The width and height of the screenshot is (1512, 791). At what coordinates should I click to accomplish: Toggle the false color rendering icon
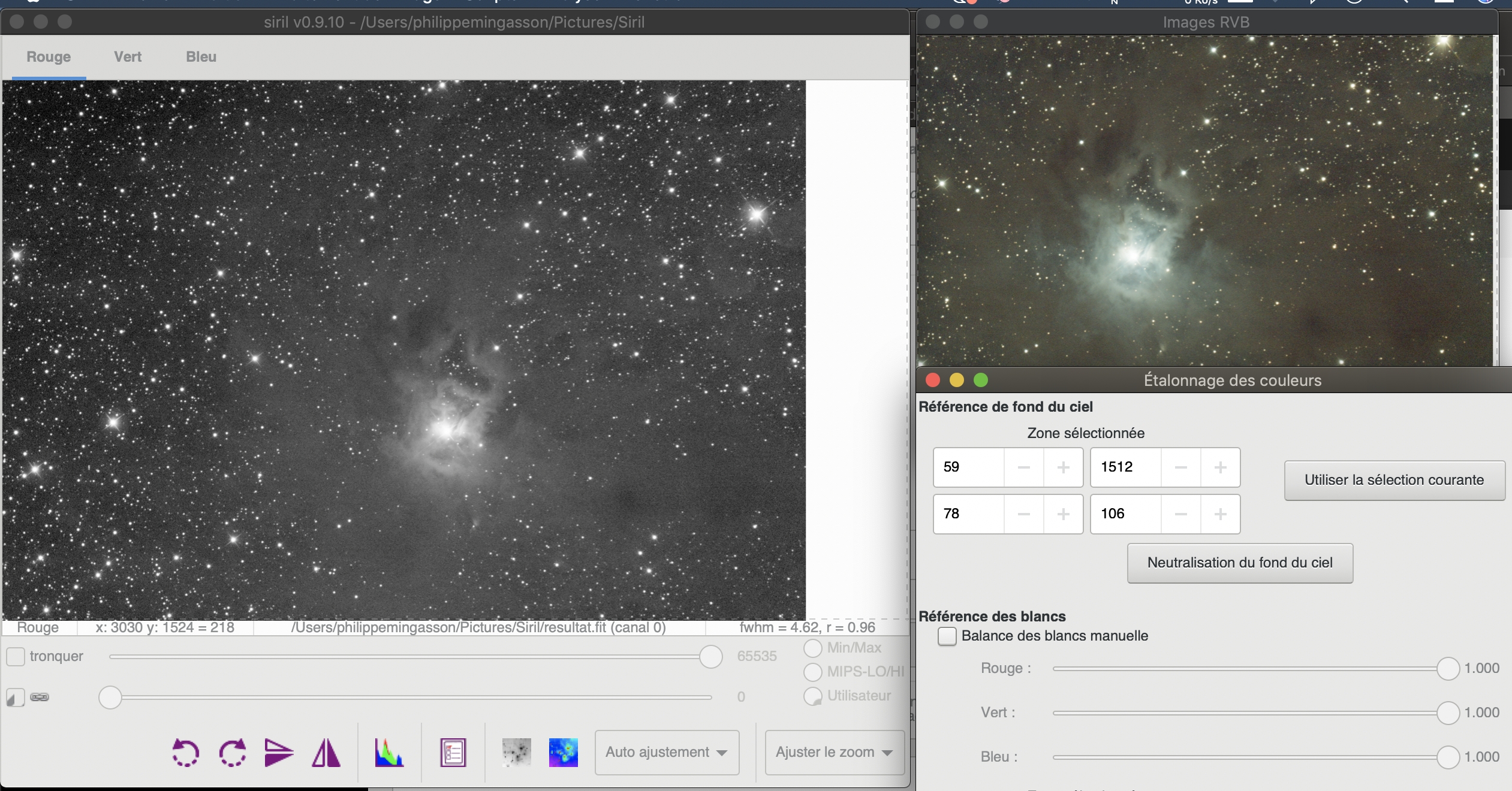tap(563, 753)
